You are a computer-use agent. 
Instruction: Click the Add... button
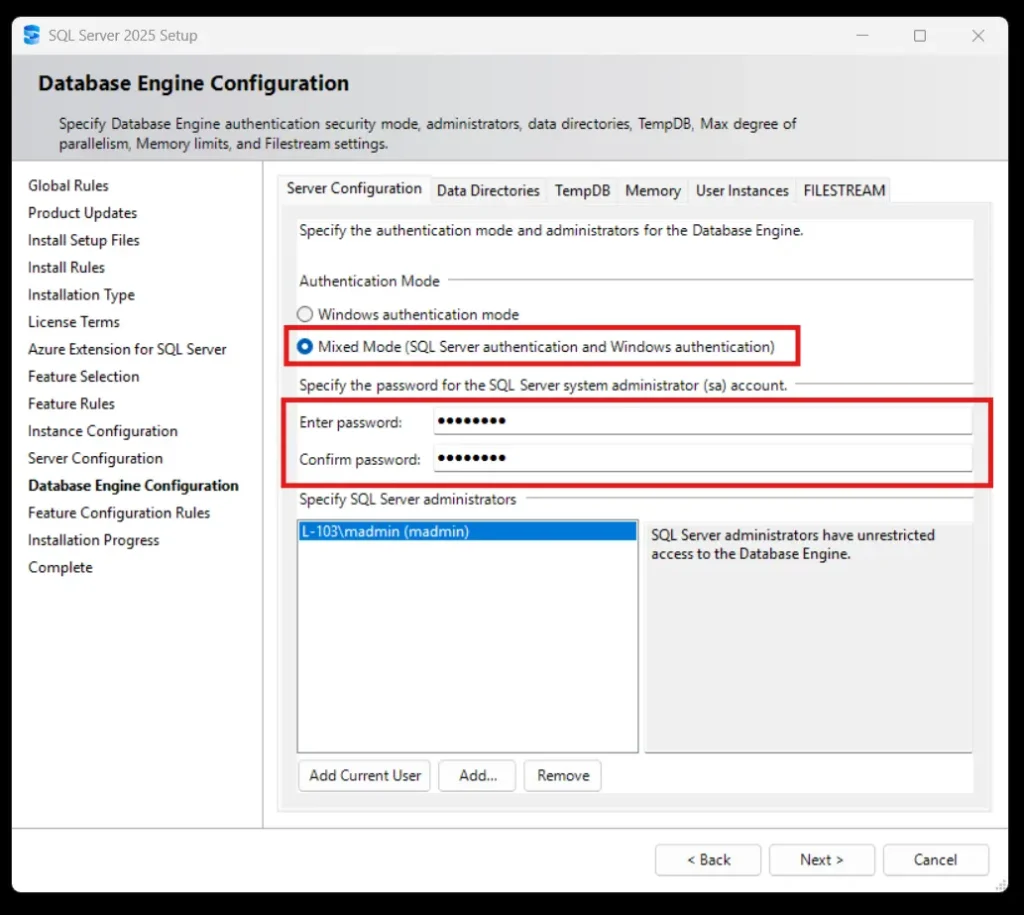476,775
